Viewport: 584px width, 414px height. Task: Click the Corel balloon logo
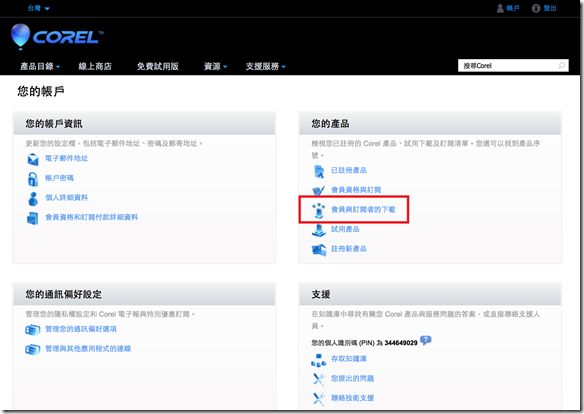20,36
